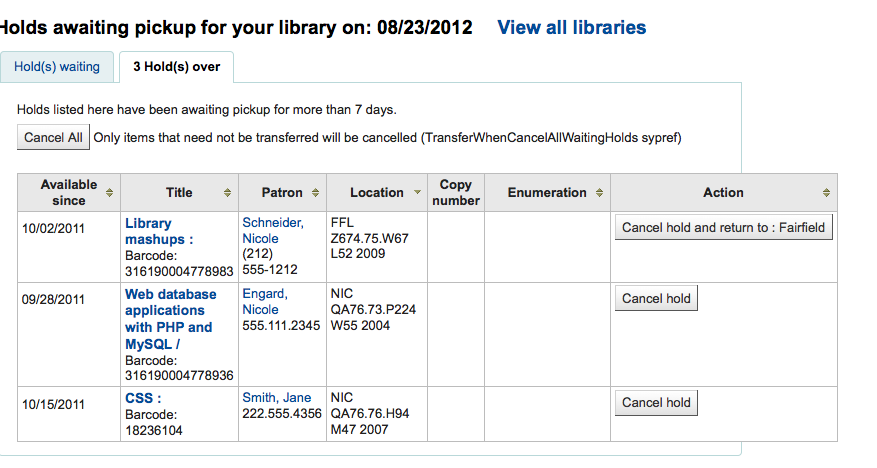Image resolution: width=877 pixels, height=468 pixels.
Task: Sort table by Enumeration arrows
Action: 600,193
